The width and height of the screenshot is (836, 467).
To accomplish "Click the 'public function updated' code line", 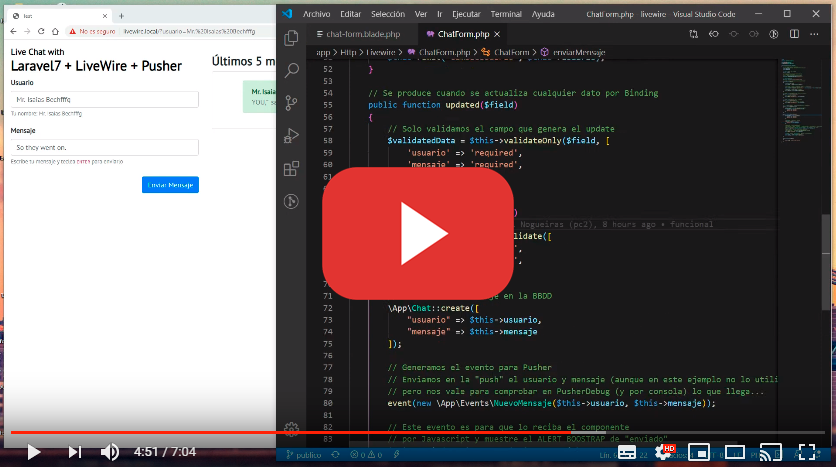I will 443,105.
